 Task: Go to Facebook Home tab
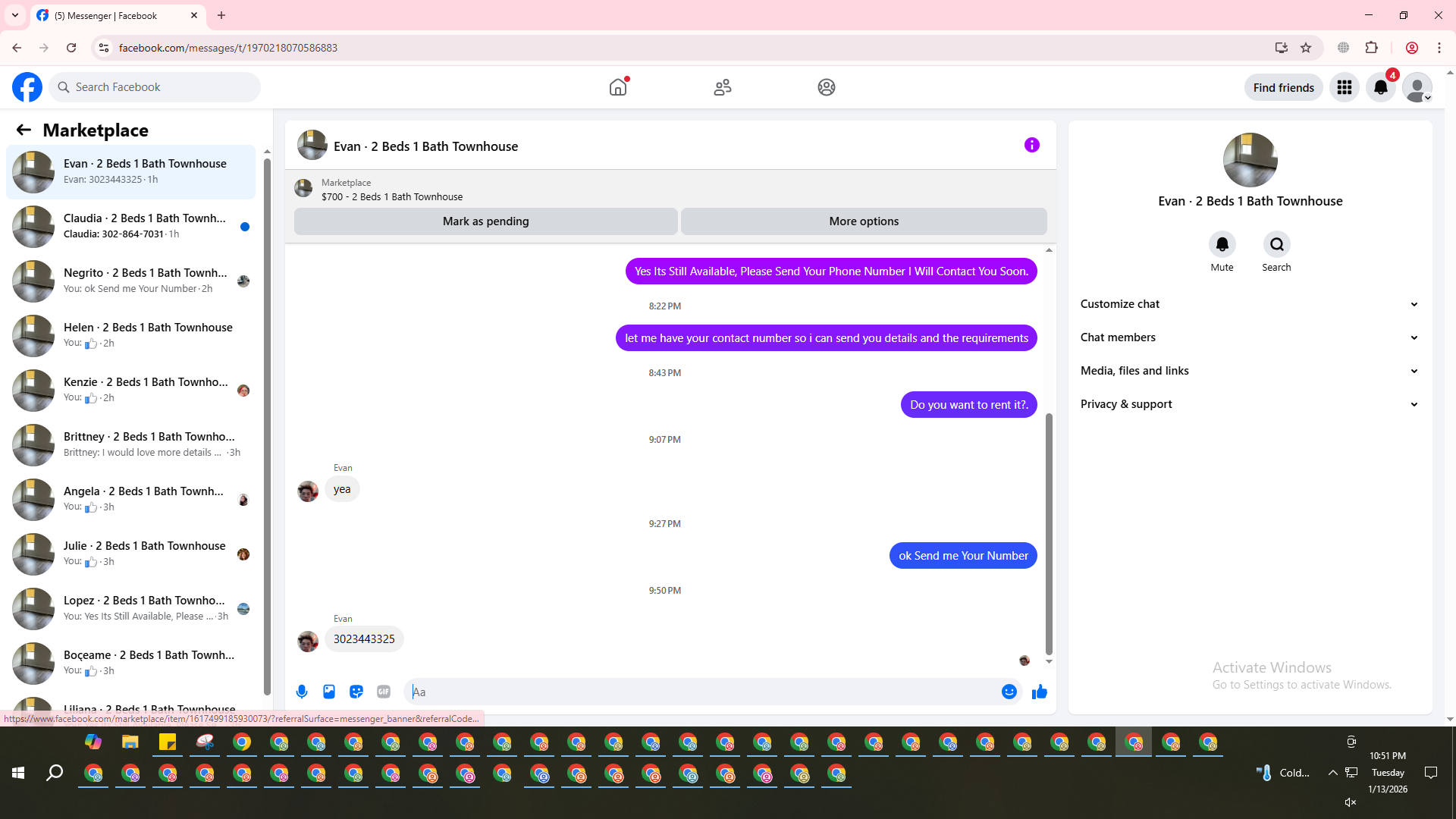pos(618,87)
